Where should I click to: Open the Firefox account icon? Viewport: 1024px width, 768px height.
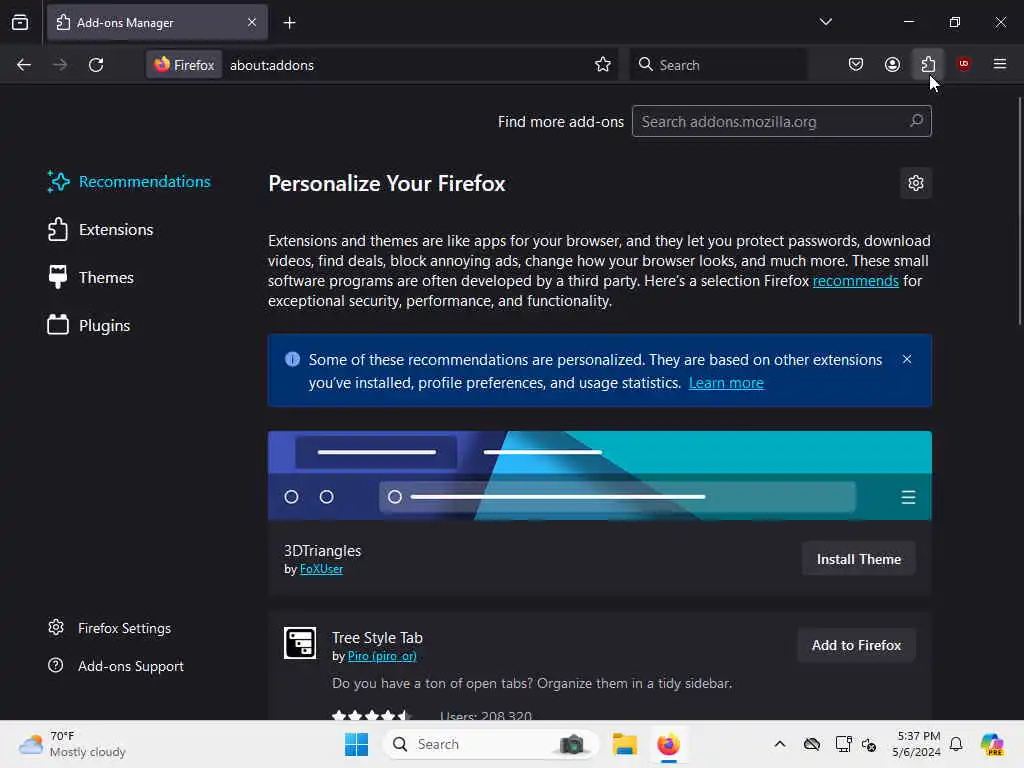[x=892, y=64]
